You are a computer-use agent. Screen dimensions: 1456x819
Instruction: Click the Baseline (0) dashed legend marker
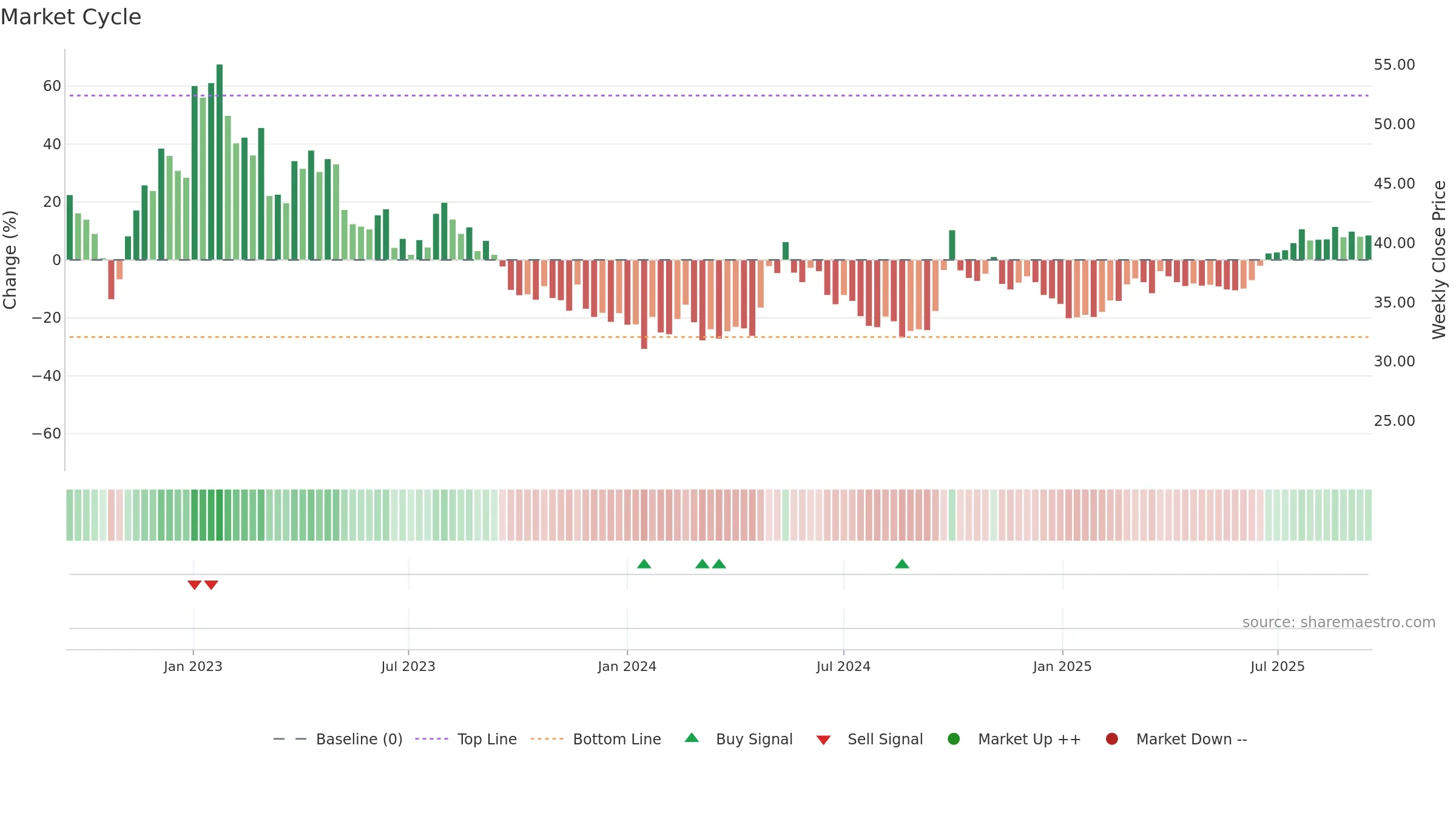click(290, 739)
